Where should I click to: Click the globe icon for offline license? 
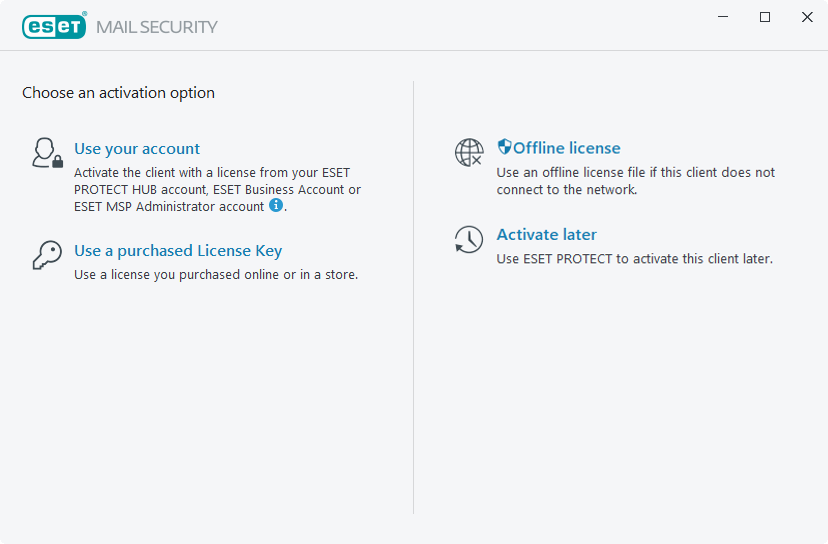pyautogui.click(x=469, y=152)
